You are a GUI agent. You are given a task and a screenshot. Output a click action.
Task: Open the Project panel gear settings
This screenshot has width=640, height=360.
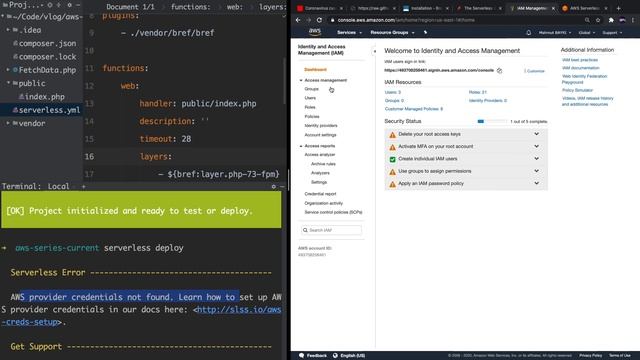(x=69, y=5)
